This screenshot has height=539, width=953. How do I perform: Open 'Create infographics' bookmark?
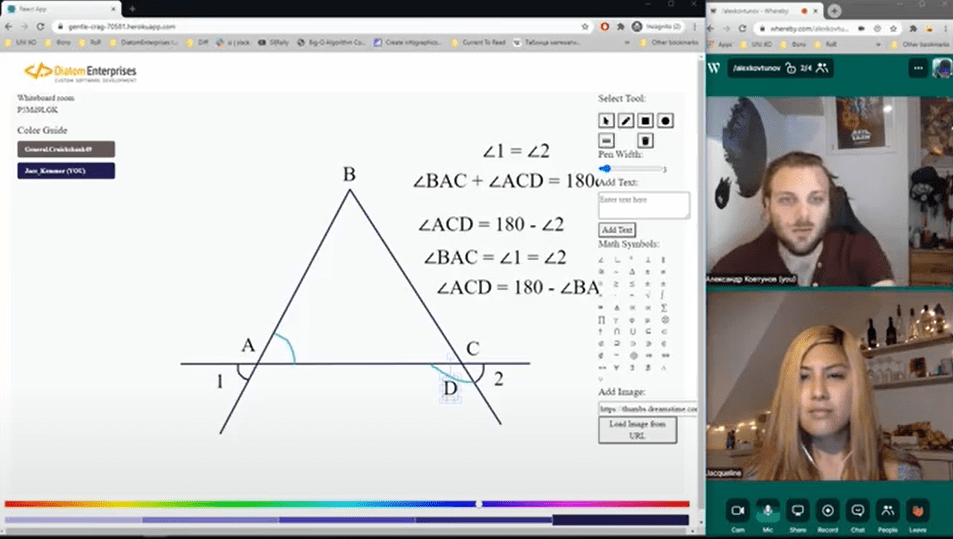(x=407, y=43)
